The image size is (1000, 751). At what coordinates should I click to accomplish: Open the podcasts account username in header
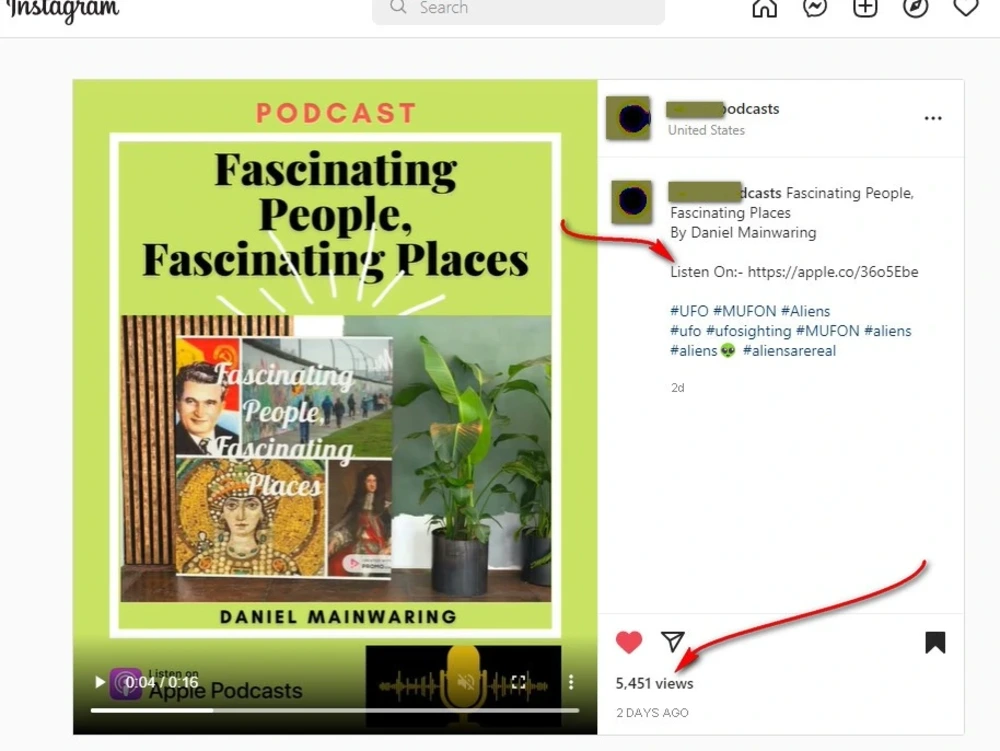[723, 109]
